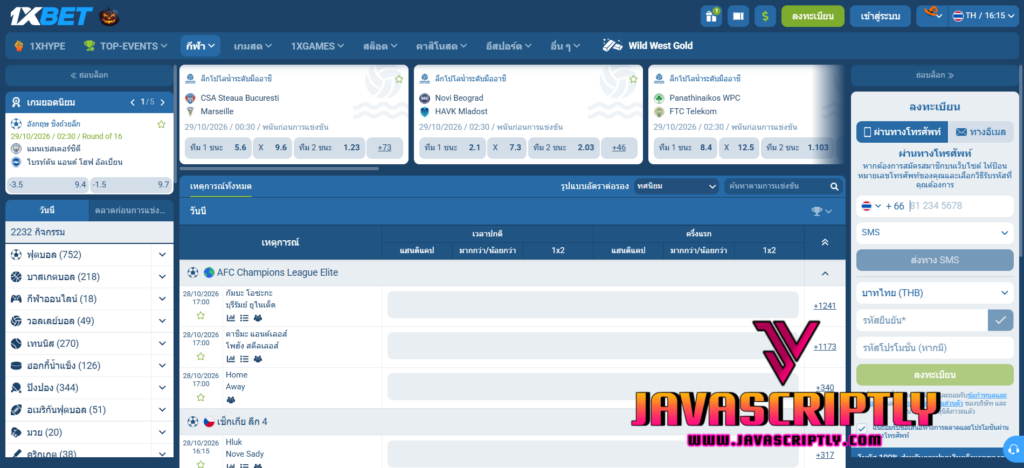Select the ผ่านทางโทรศัพท์ registration tab
This screenshot has height=468, width=1024.
click(902, 132)
